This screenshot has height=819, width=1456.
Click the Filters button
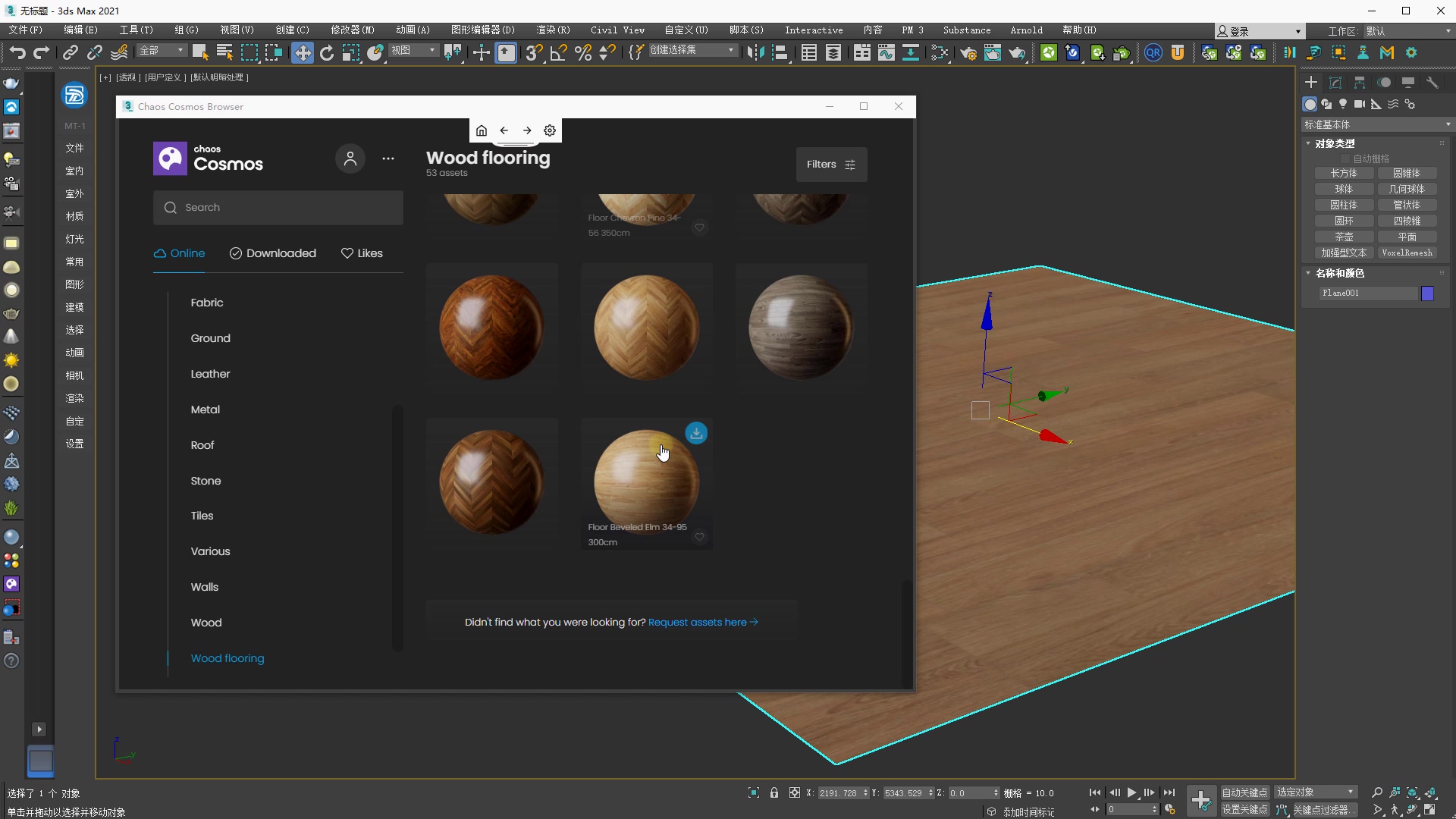(x=831, y=165)
